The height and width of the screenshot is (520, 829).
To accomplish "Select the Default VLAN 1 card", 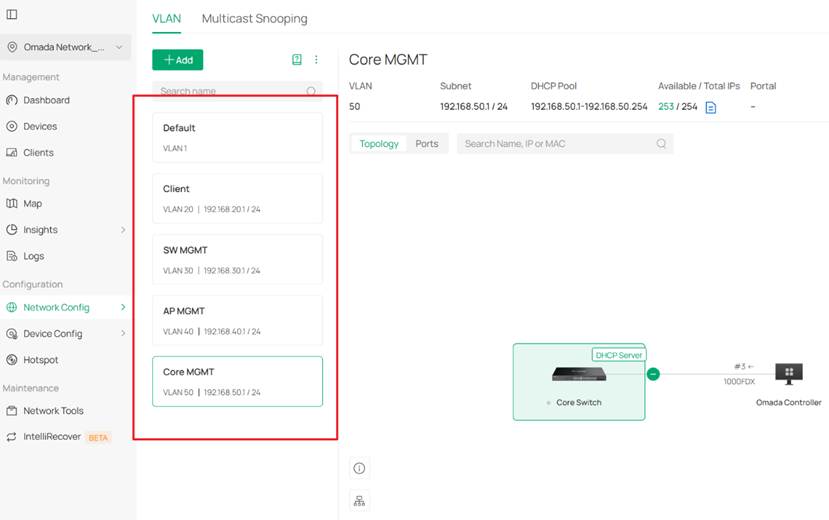I will pos(237,137).
